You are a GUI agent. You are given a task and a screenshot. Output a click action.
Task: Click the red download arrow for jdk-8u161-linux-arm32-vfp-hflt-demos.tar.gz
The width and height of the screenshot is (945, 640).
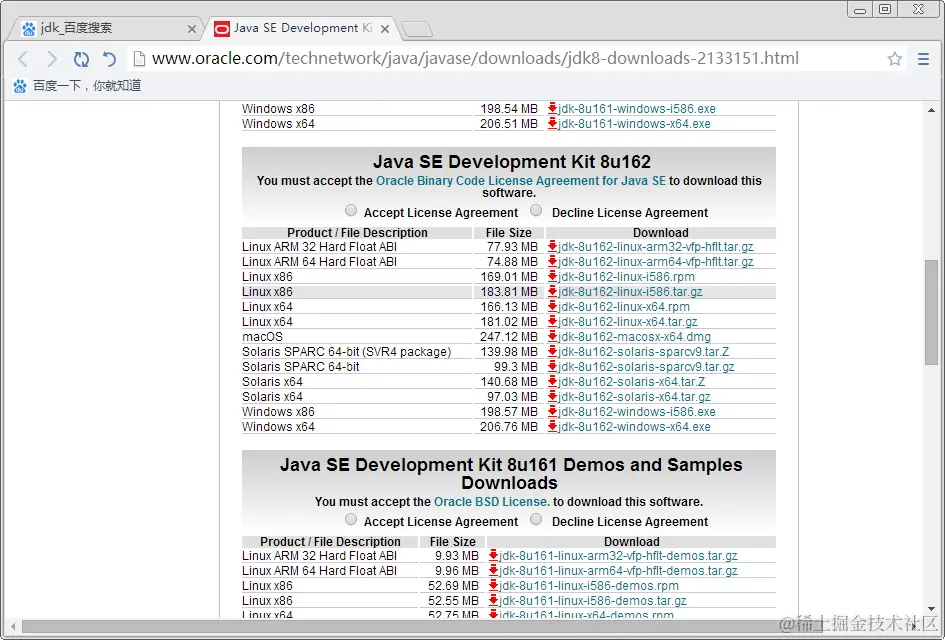[493, 556]
